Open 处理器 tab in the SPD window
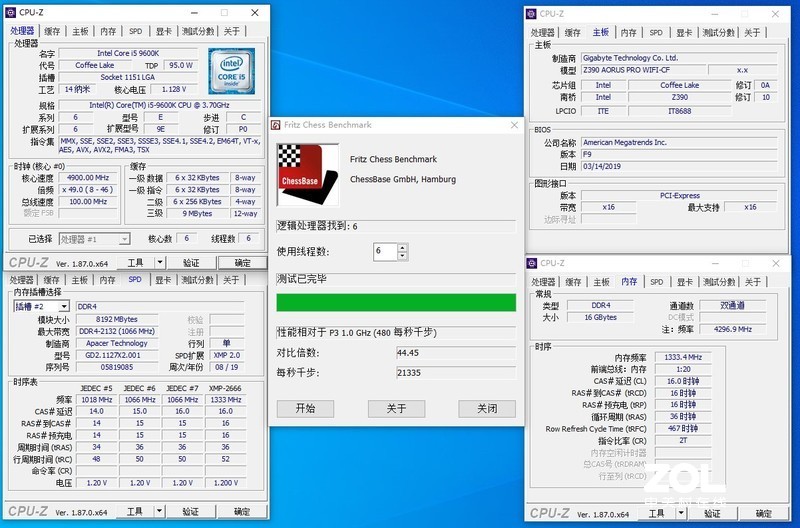The image size is (800, 528). click(21, 280)
